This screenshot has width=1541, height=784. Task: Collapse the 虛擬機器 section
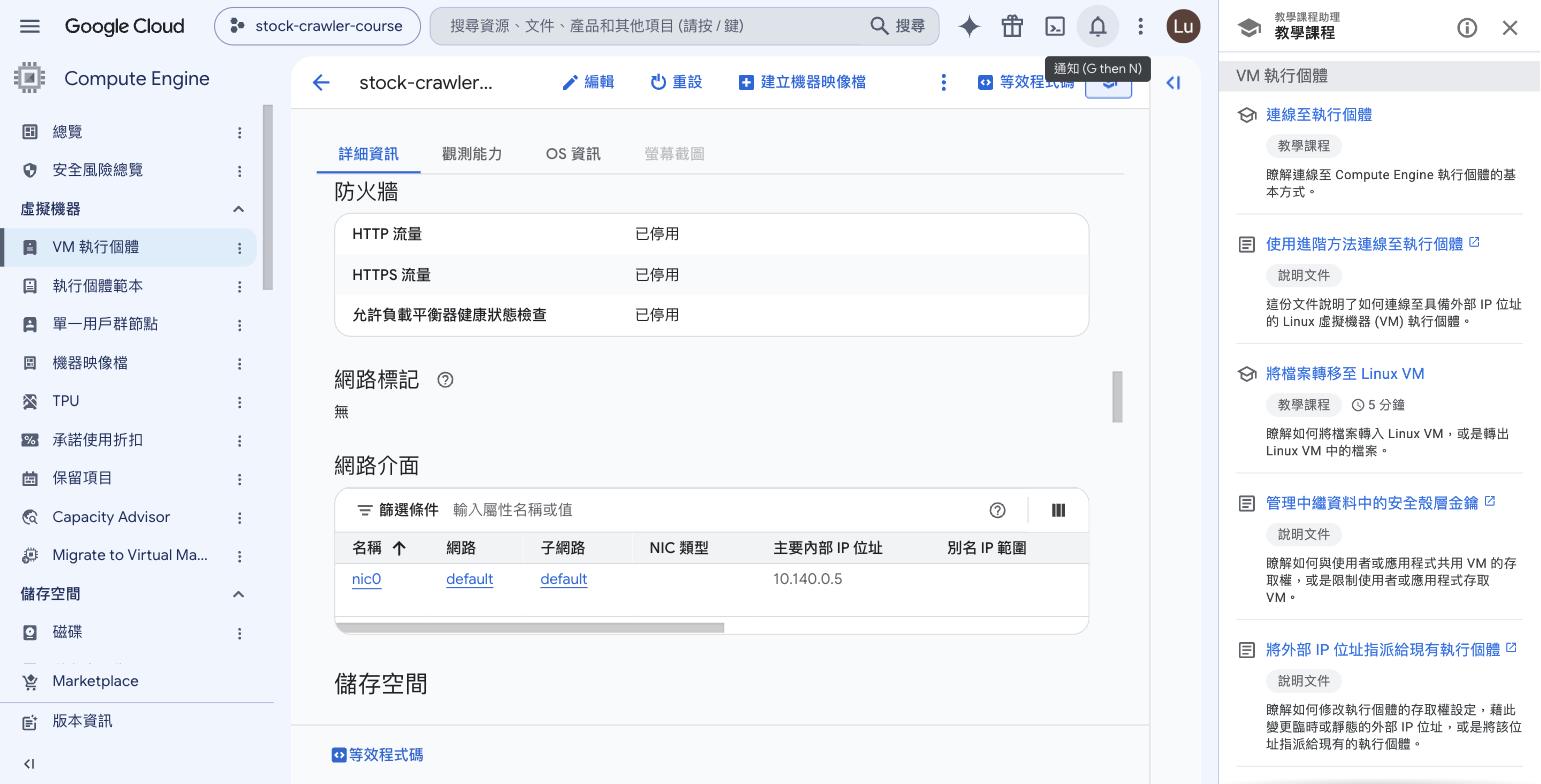pos(238,209)
